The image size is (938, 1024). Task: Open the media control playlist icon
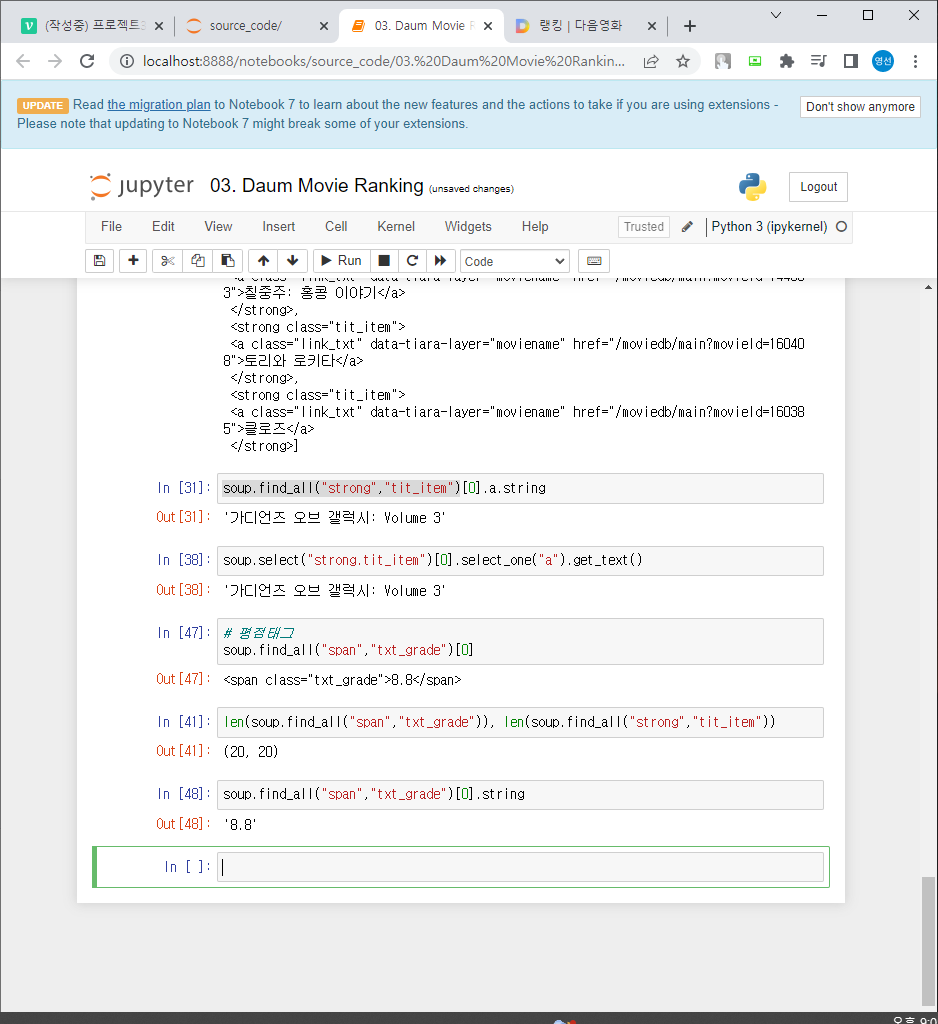click(x=818, y=61)
